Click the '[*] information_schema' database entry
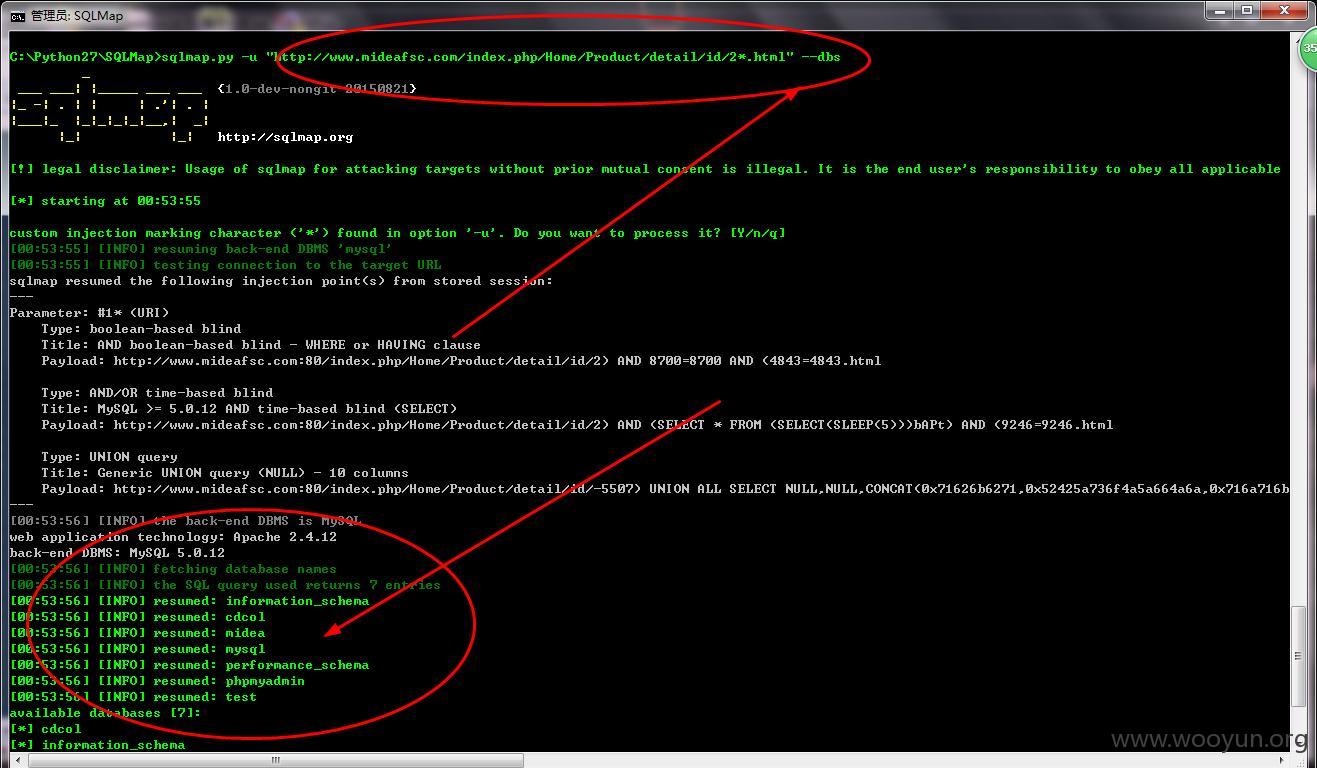The height and width of the screenshot is (768, 1317). tap(97, 745)
